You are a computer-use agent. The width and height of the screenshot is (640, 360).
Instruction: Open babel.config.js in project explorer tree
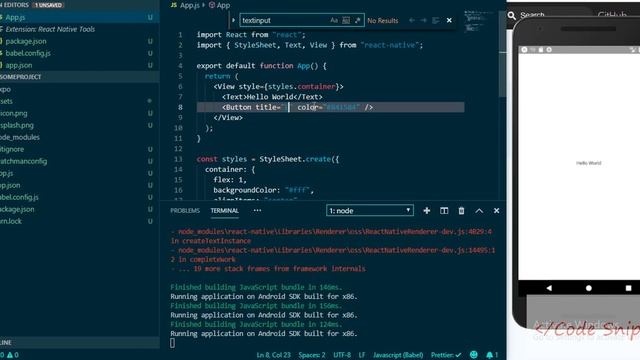tap(80, 197)
